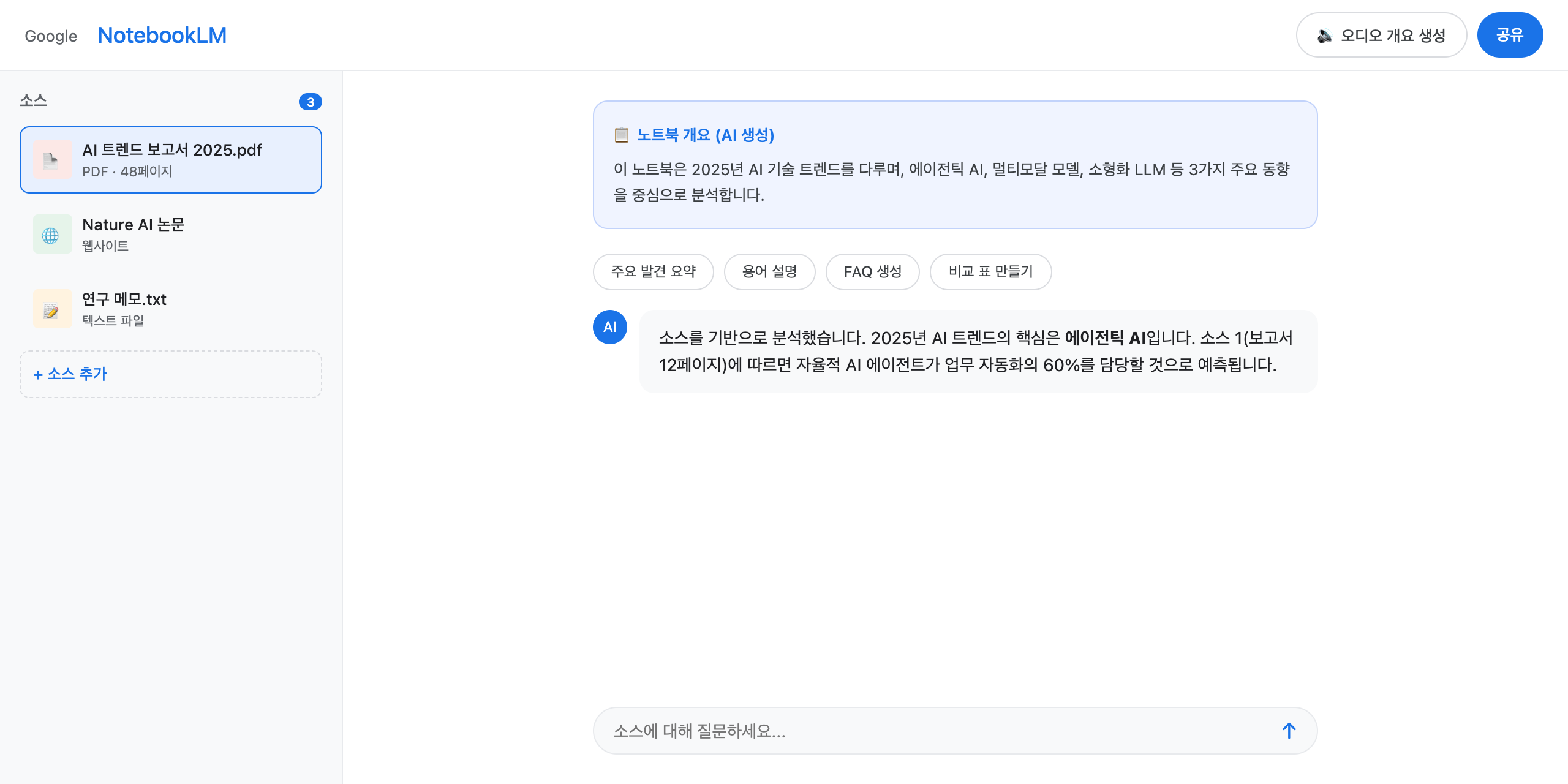Choose the 용어 설명 suggestion chip
The width and height of the screenshot is (1568, 784).
tap(770, 271)
